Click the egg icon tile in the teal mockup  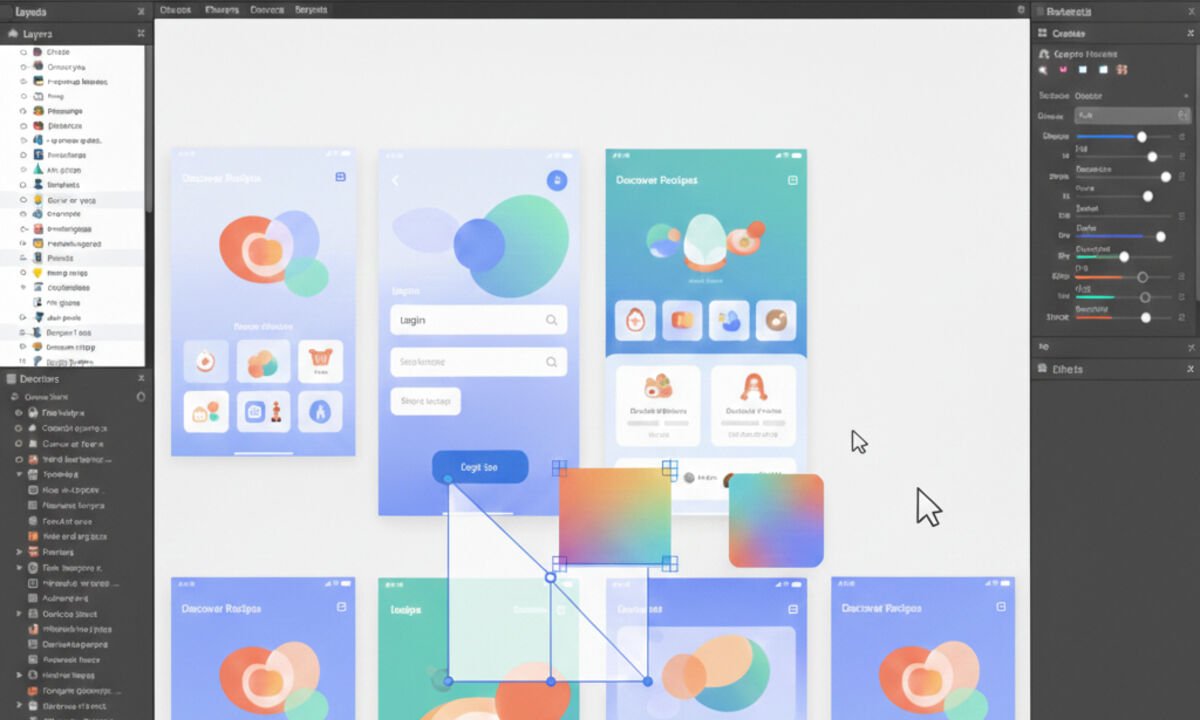636,320
